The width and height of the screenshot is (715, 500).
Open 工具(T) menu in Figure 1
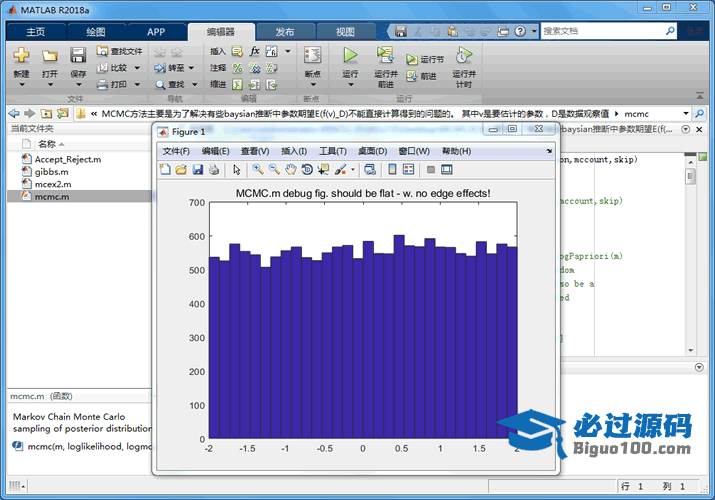(x=332, y=151)
